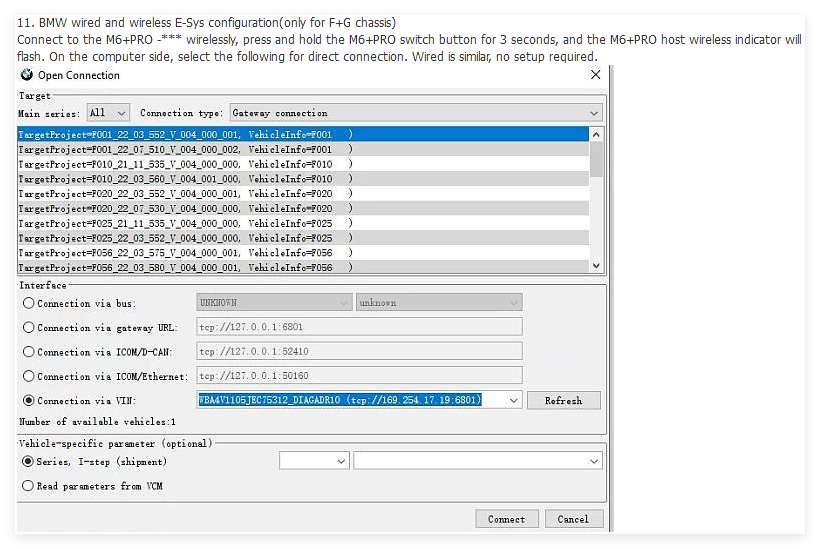Open the I-step shipment dropdown
Image resolution: width=820 pixels, height=549 pixels.
477,461
